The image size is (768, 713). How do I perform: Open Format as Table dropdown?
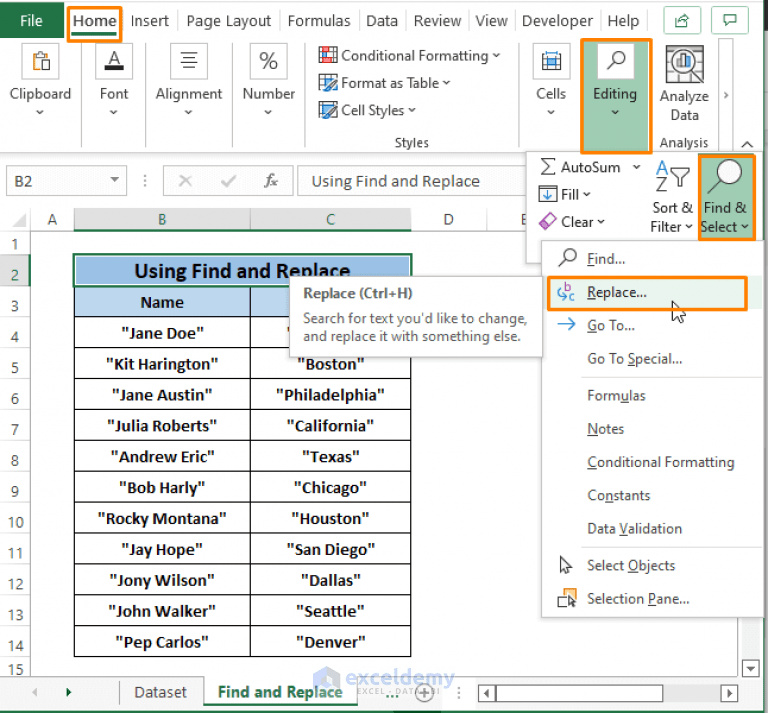tap(384, 83)
